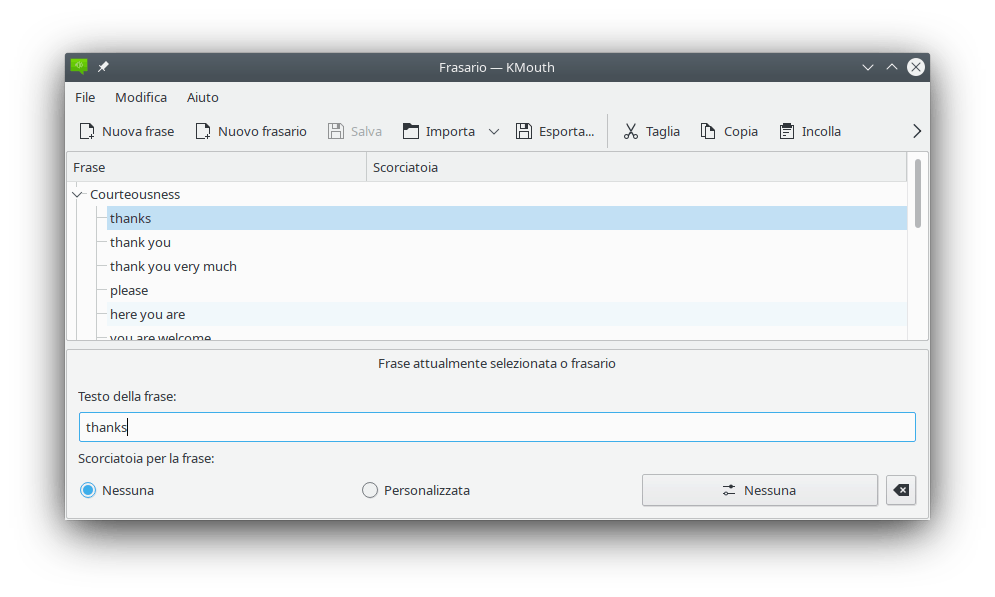Click the phrase list vertical scrollbar
Image resolution: width=995 pixels, height=597 pixels.
(918, 193)
